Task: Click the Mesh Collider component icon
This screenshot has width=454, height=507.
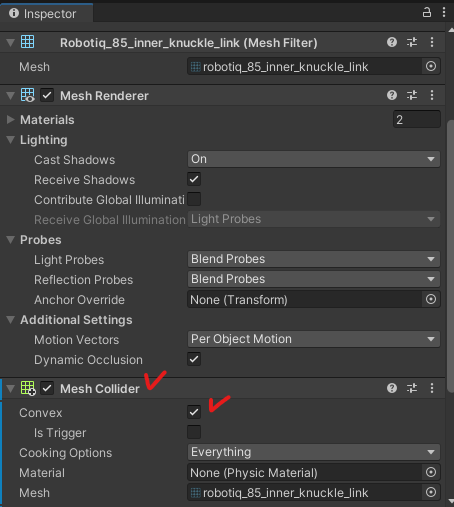Action: (28, 388)
